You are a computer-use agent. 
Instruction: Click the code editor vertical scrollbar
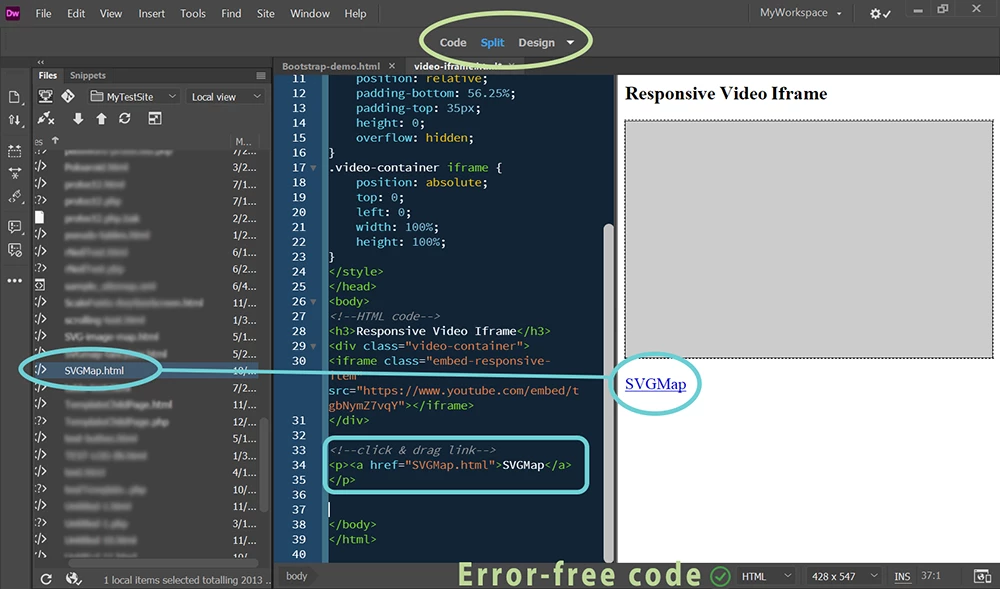coord(608,392)
